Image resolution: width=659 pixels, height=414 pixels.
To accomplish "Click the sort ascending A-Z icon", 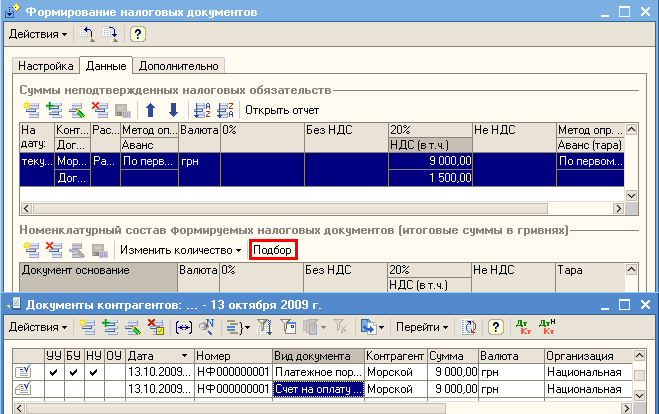I will point(200,110).
